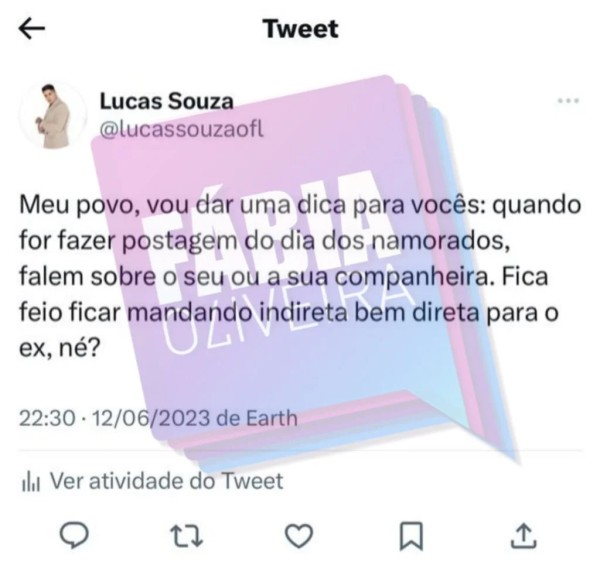Viewport: 600px width, 579px height.
Task: Go back using the left arrow
Action: click(x=32, y=29)
